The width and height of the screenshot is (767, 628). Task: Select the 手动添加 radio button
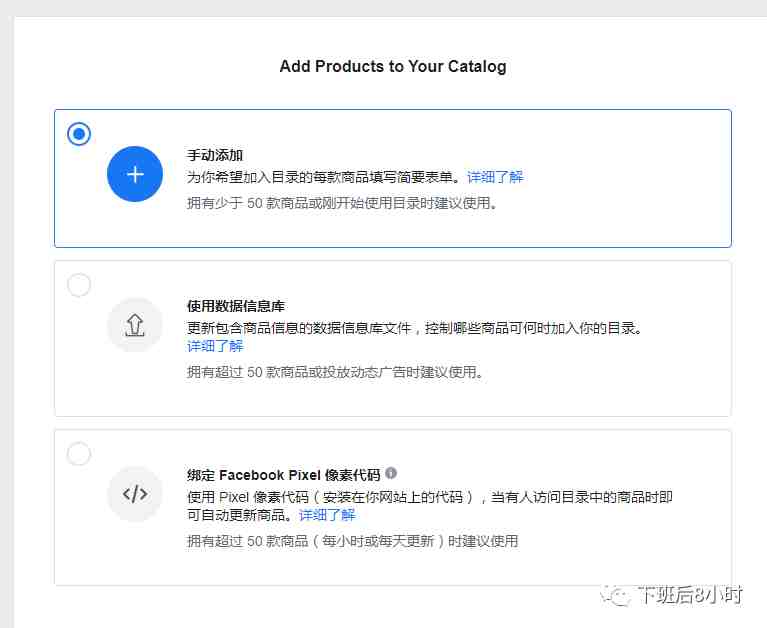click(x=79, y=134)
